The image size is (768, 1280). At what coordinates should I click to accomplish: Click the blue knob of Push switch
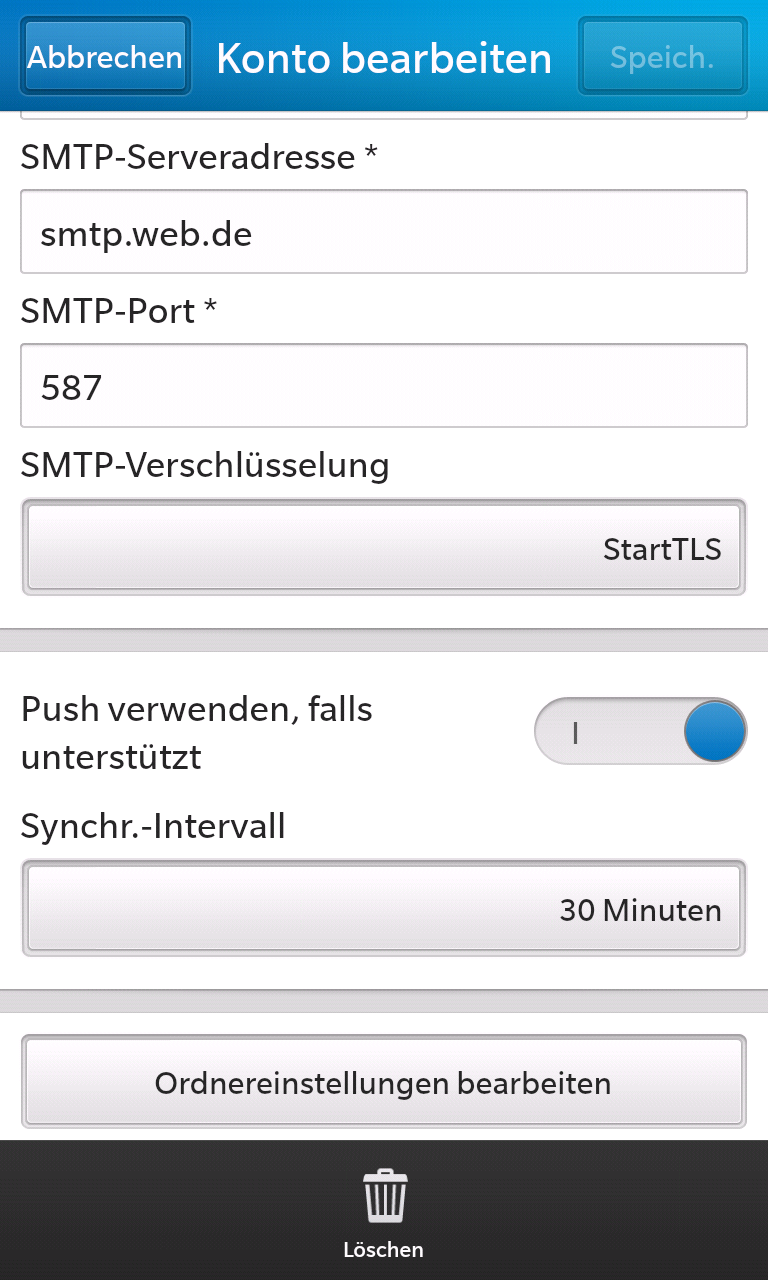point(715,731)
